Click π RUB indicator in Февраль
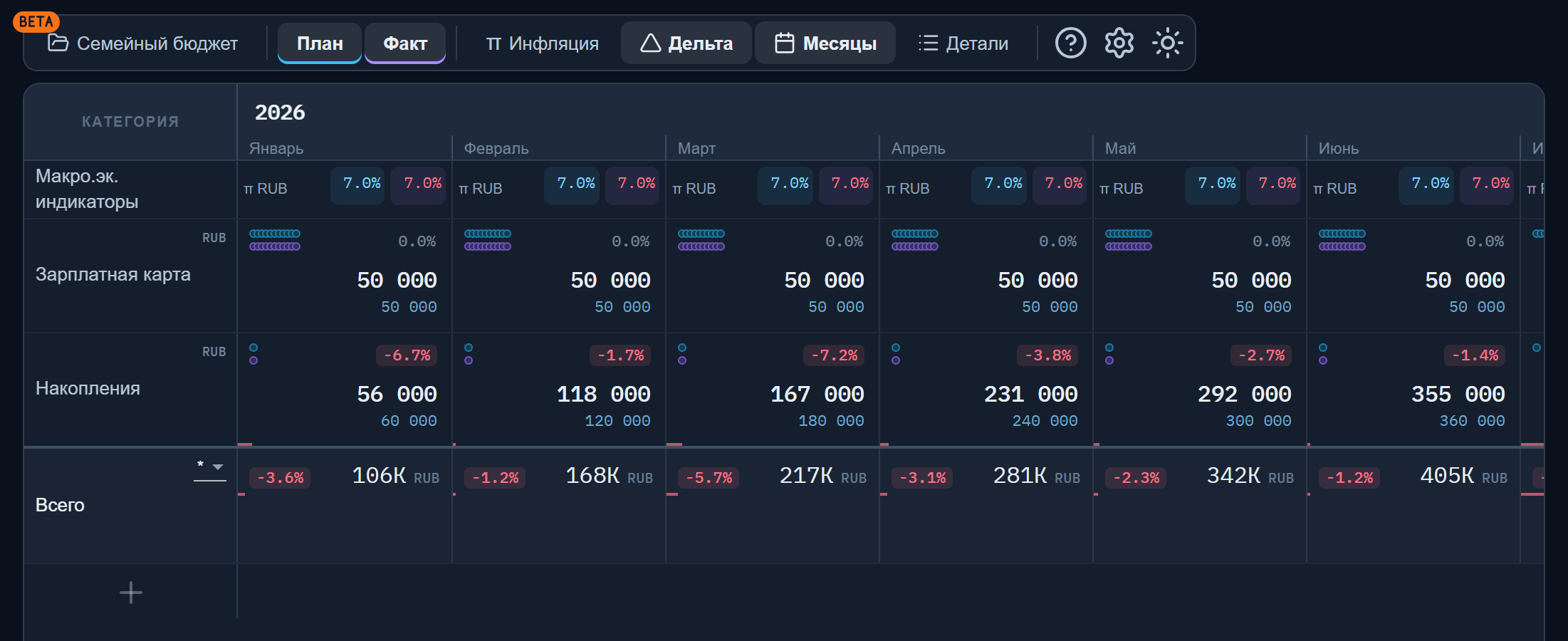This screenshot has width=1568, height=641. coord(481,189)
